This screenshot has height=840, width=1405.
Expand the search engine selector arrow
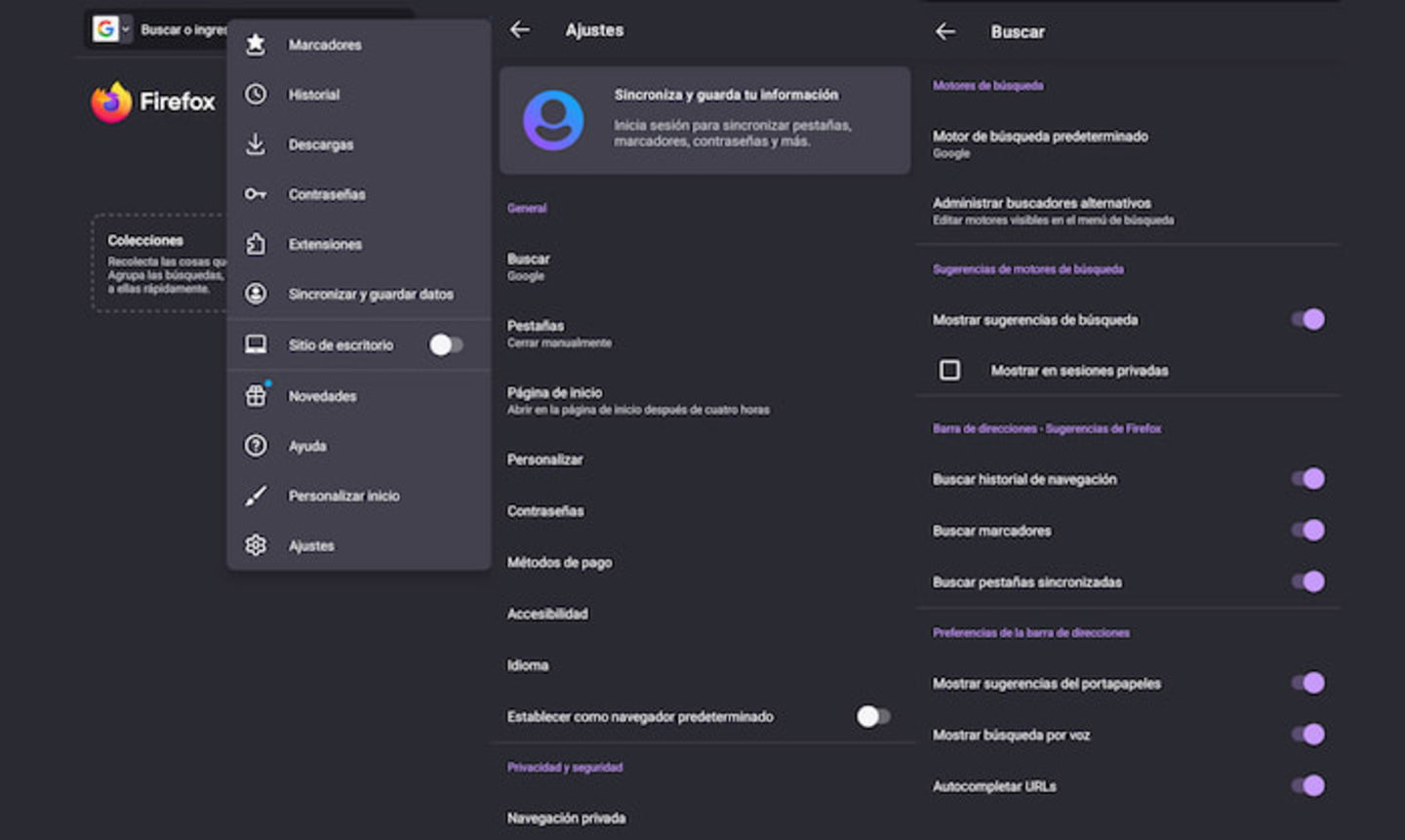[x=126, y=29]
